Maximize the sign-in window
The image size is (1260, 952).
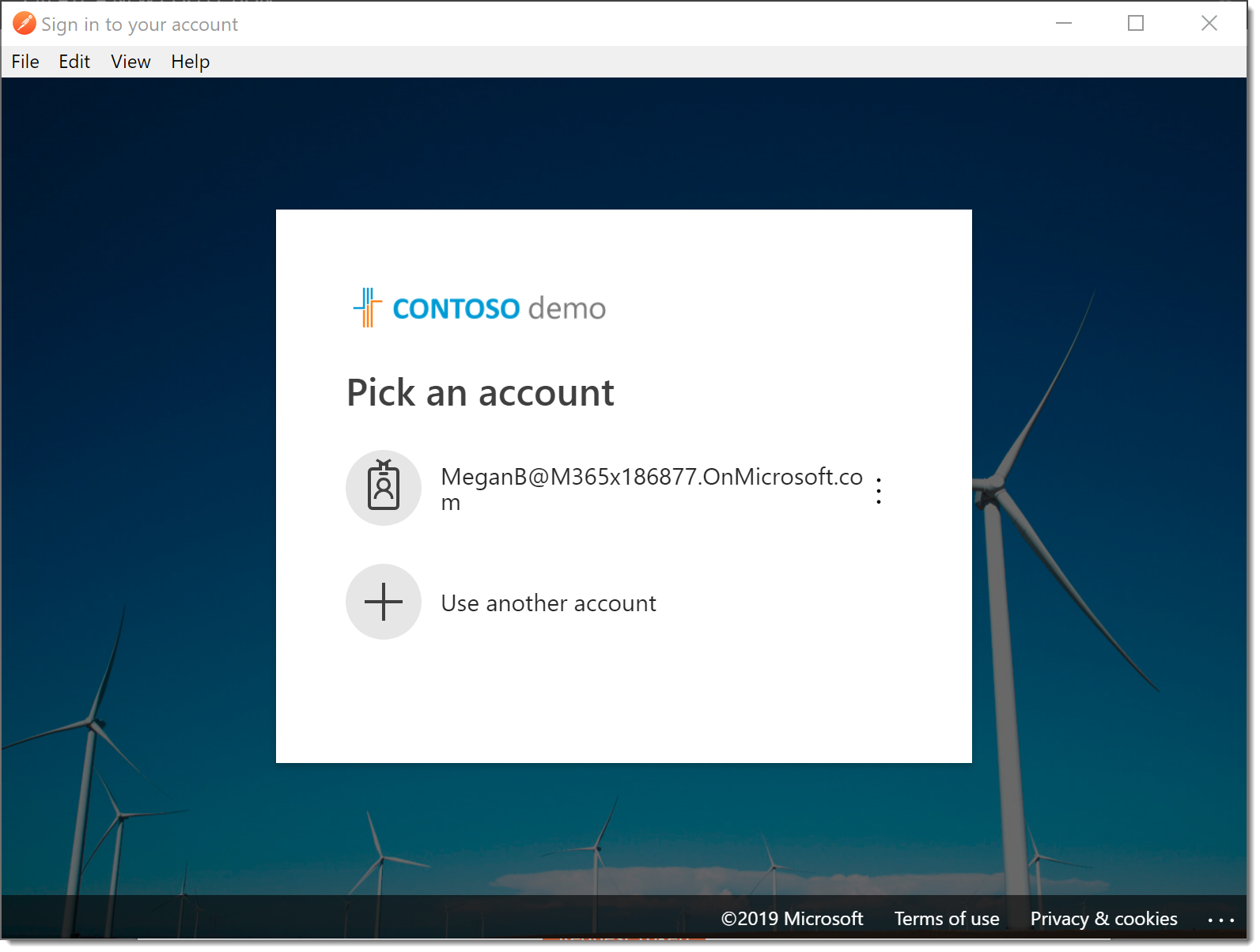(1136, 24)
